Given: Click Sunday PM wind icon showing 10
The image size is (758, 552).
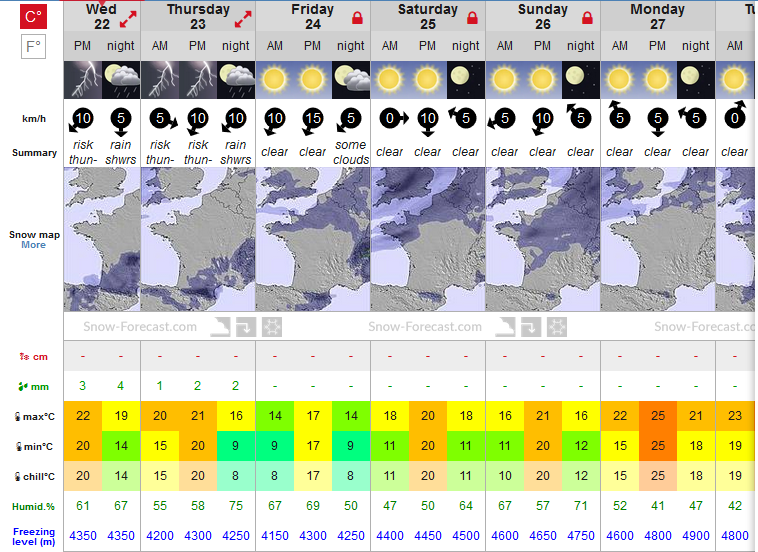Looking at the screenshot, I should 541,121.
